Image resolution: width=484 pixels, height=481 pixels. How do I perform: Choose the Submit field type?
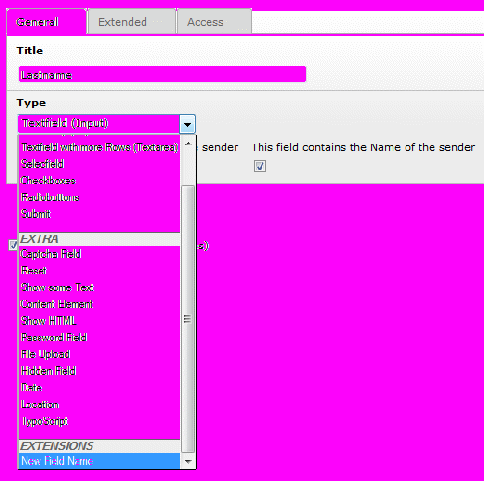[x=99, y=214]
